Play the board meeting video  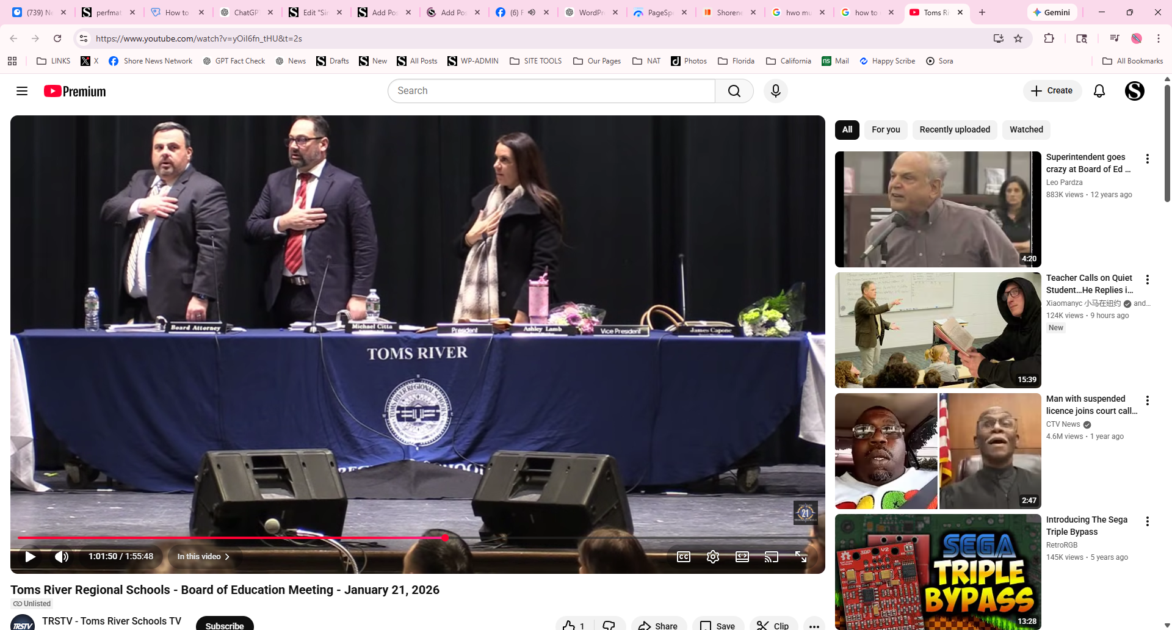30,557
